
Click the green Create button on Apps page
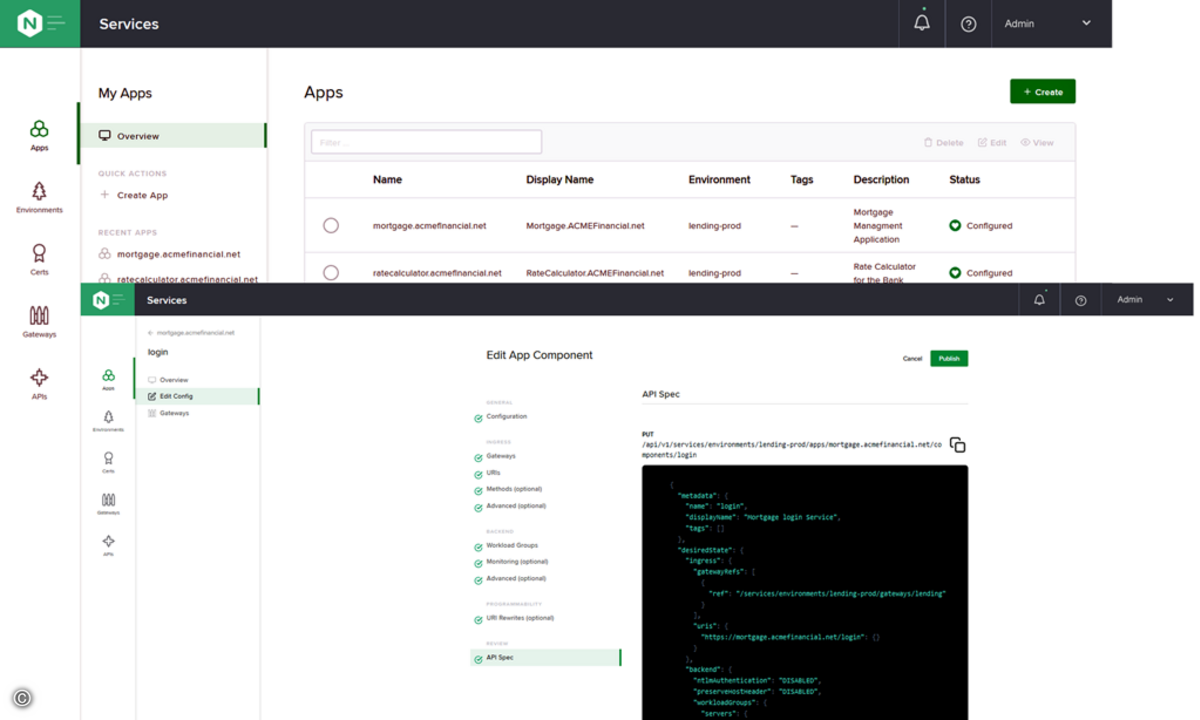coord(1042,92)
